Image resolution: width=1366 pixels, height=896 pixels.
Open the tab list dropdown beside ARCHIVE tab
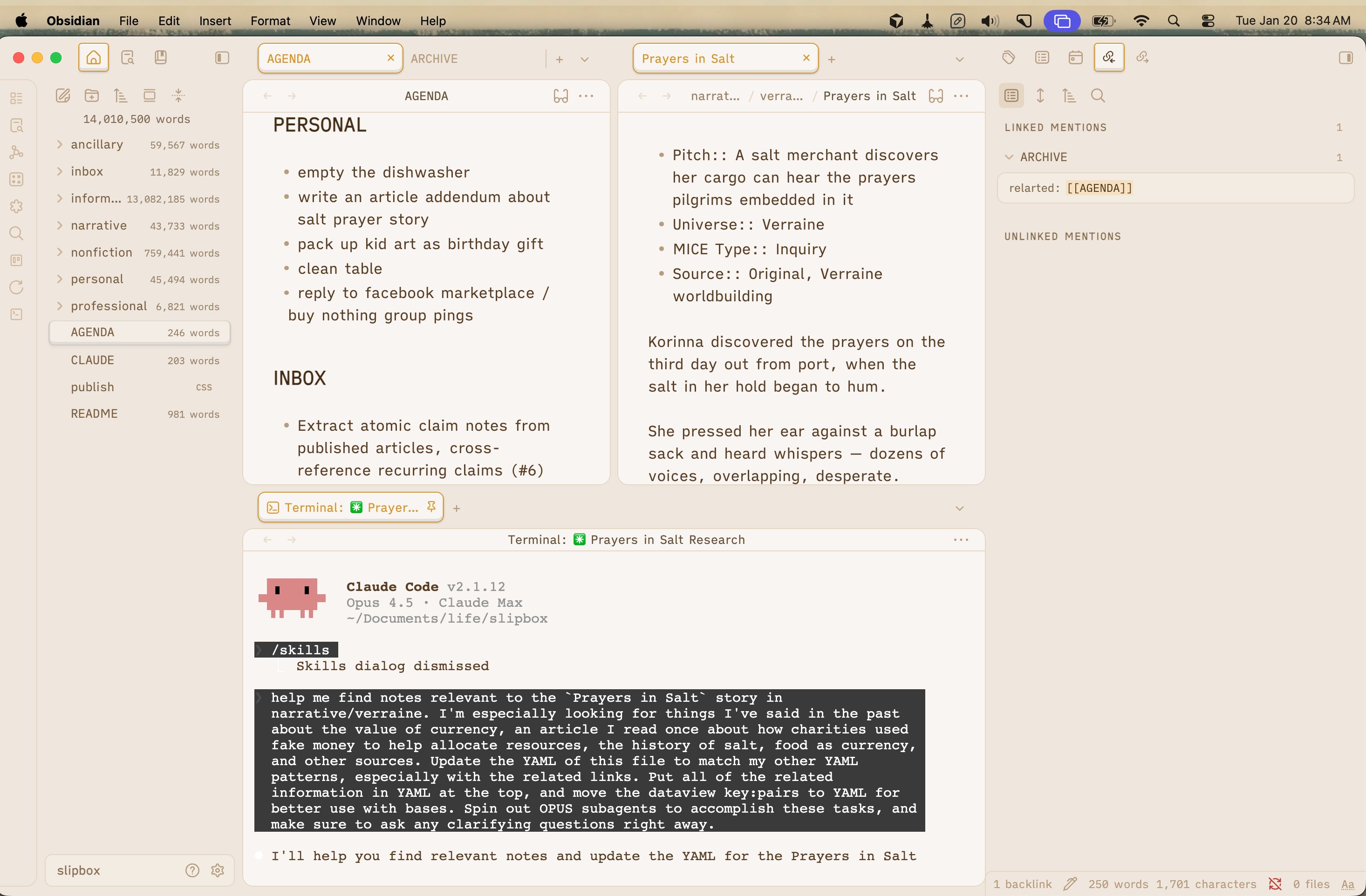pos(584,59)
